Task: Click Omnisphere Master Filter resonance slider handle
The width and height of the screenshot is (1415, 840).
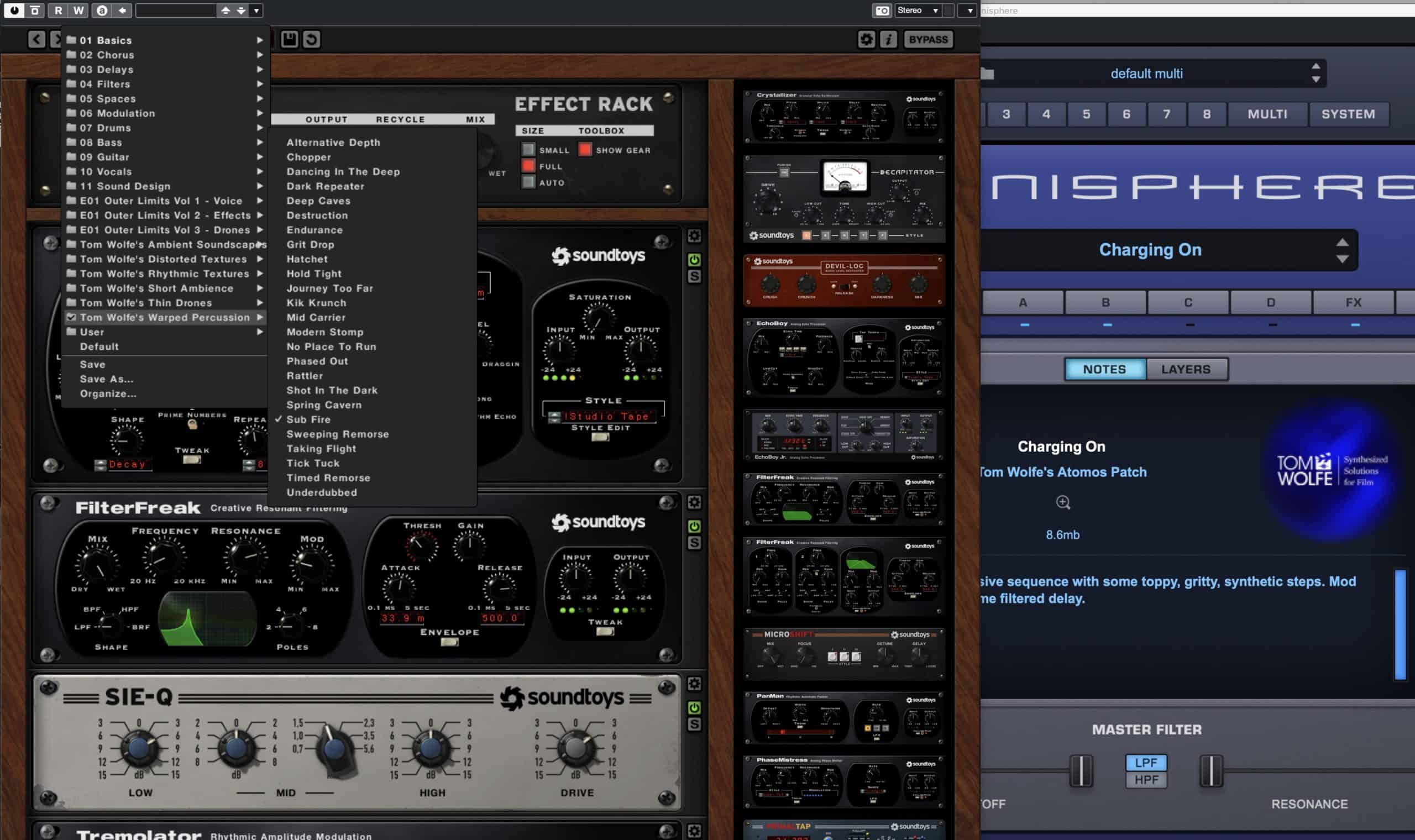Action: click(x=1210, y=770)
